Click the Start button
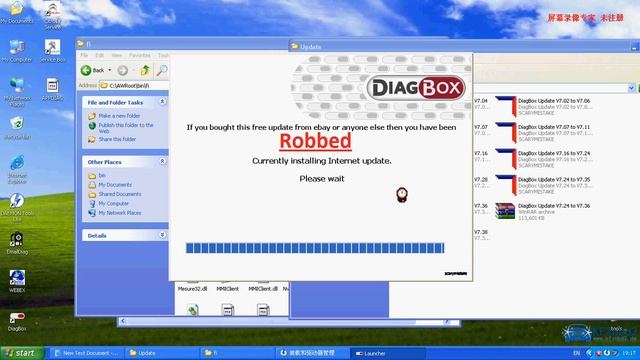The width and height of the screenshot is (640, 360). pos(22,353)
